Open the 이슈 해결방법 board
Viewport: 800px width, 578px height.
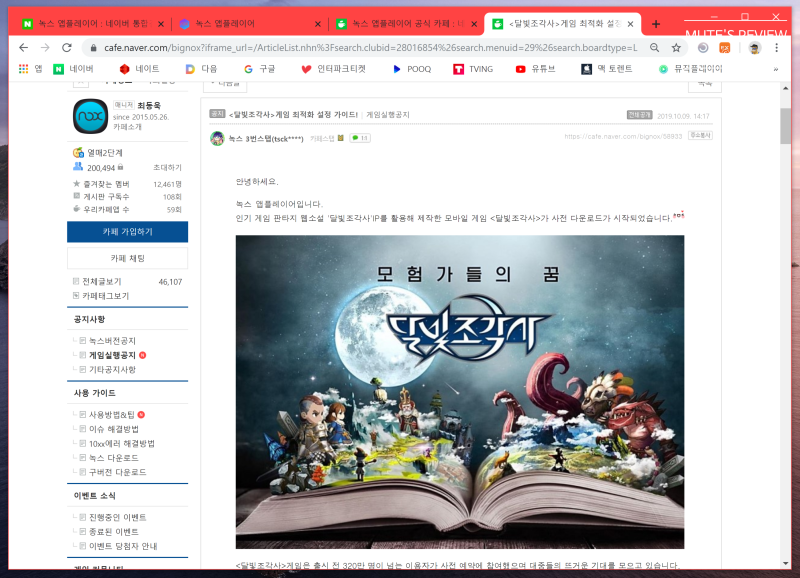coord(114,429)
